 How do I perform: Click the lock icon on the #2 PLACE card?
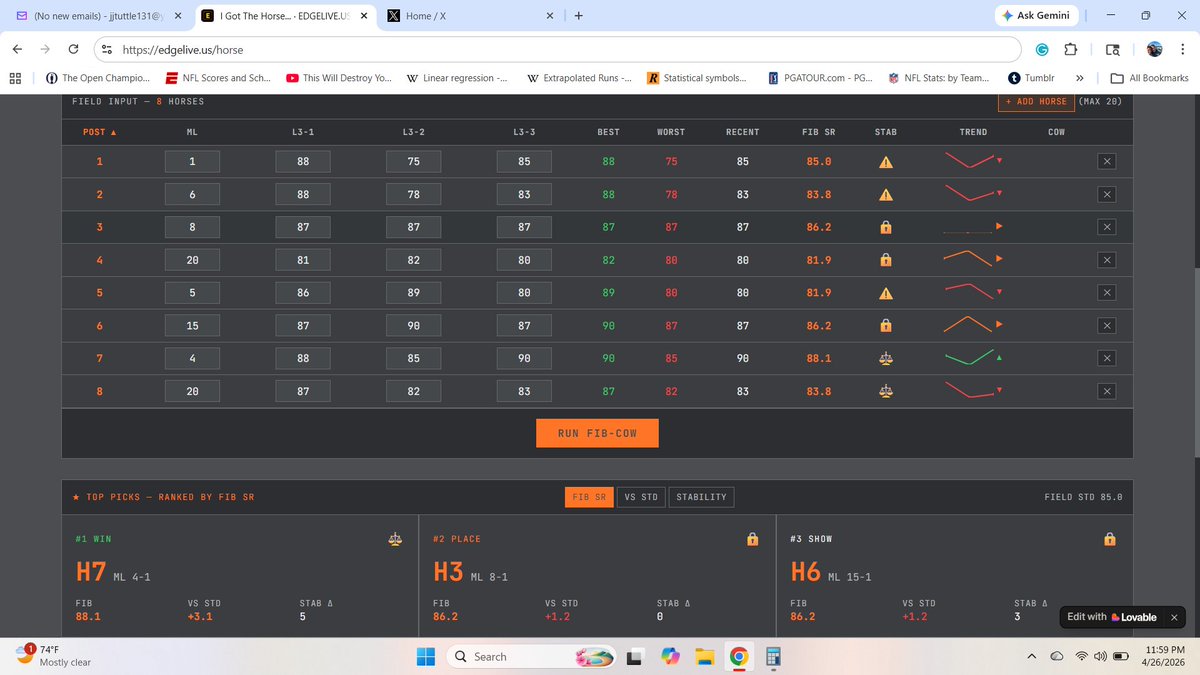(752, 538)
